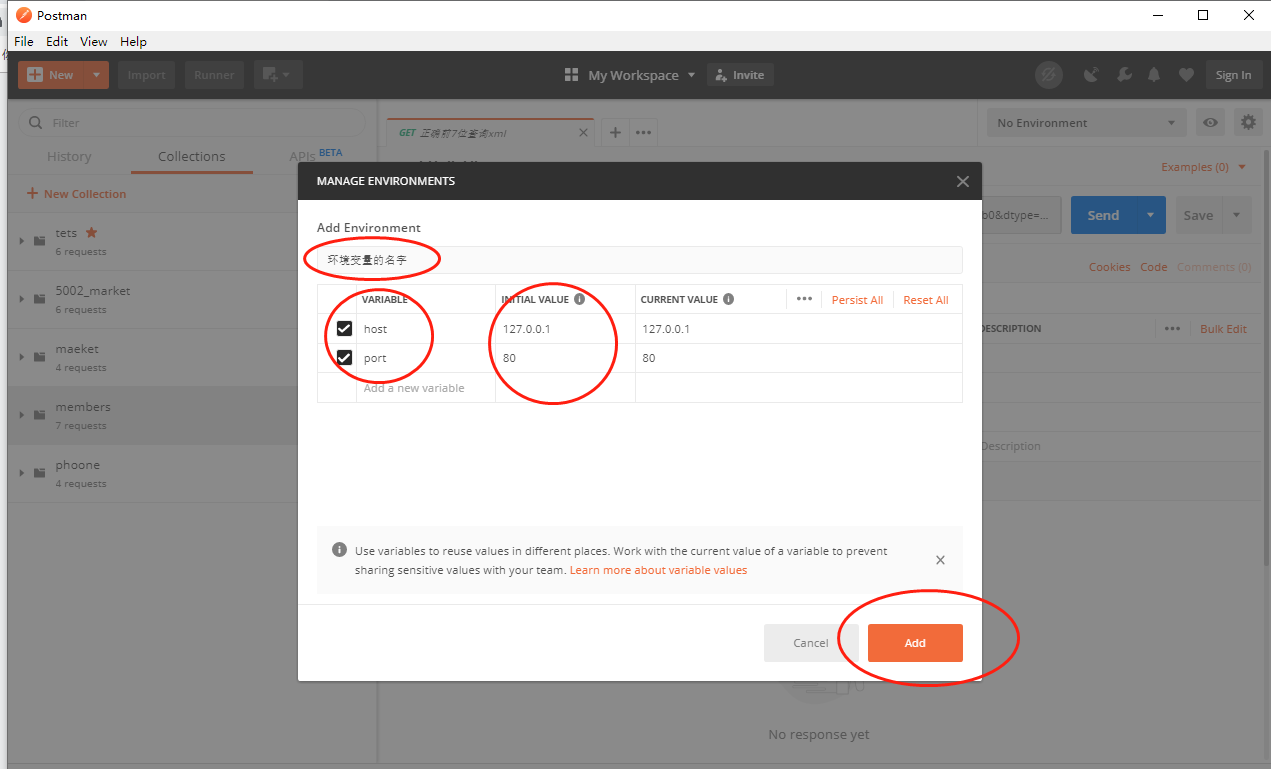Open No Environment dropdown
Image resolution: width=1271 pixels, height=769 pixels.
pos(1087,123)
